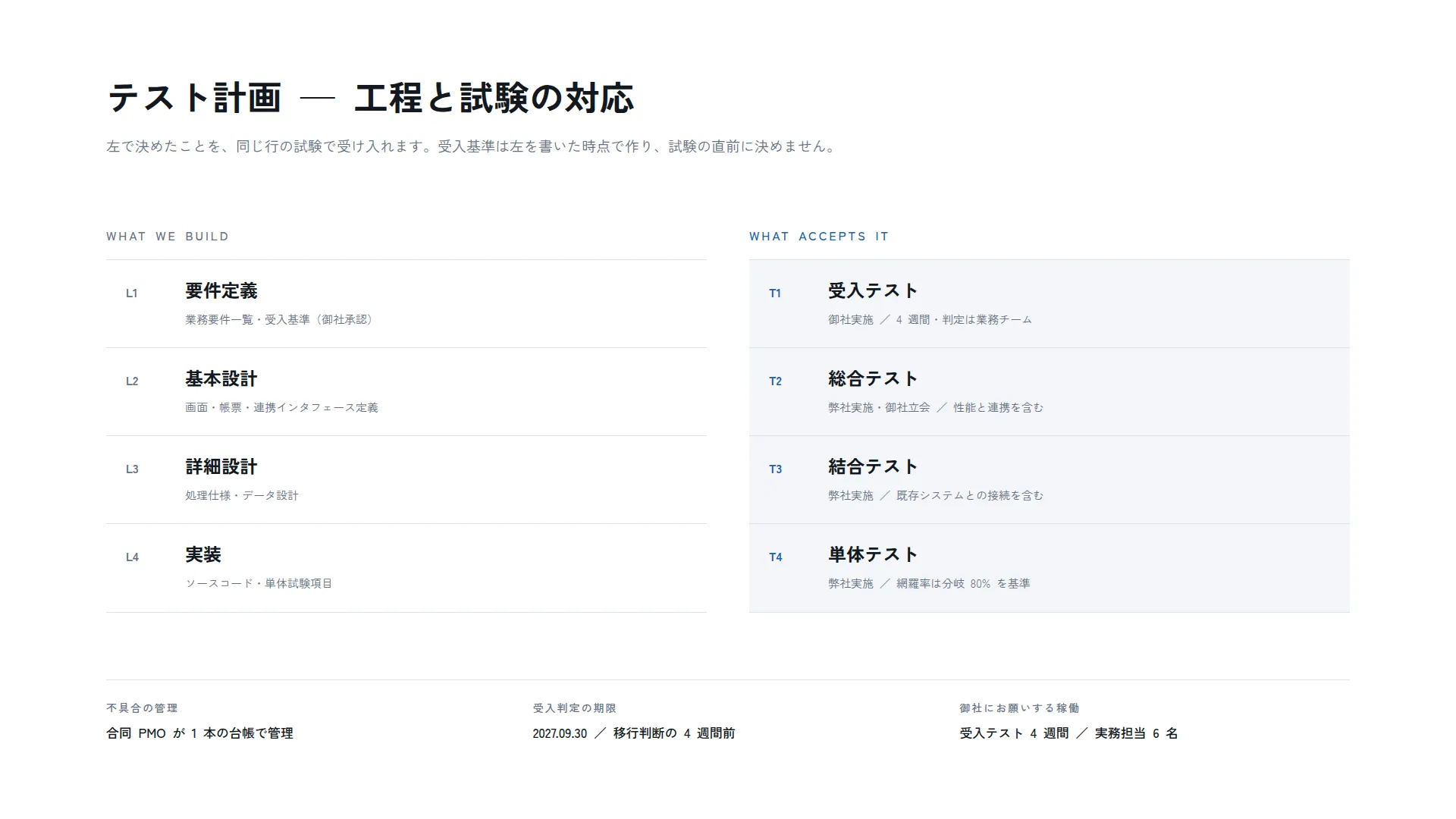Click the title テスト計画 — 工程と試験の対応

(x=370, y=98)
